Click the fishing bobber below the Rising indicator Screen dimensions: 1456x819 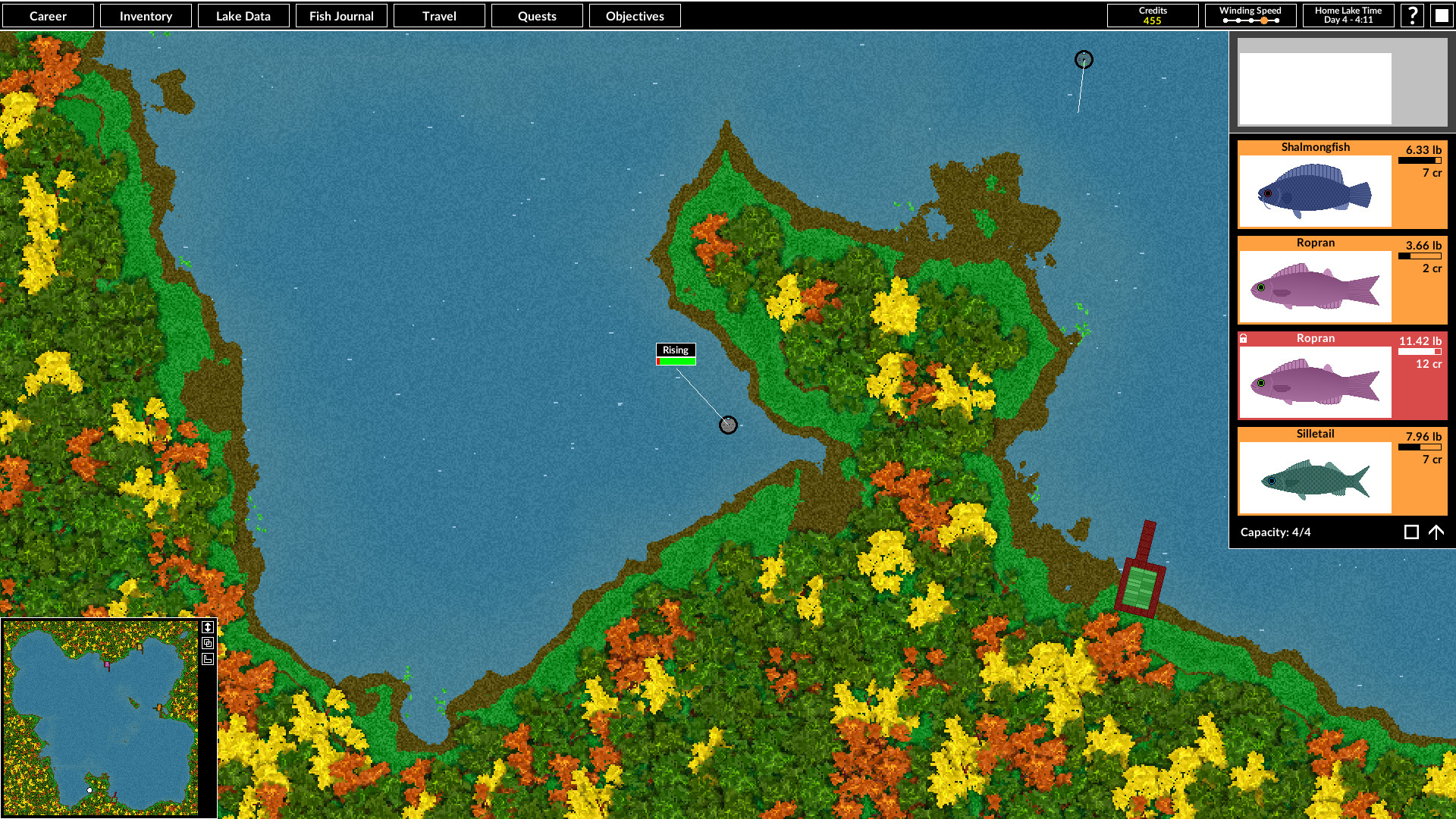pos(728,425)
